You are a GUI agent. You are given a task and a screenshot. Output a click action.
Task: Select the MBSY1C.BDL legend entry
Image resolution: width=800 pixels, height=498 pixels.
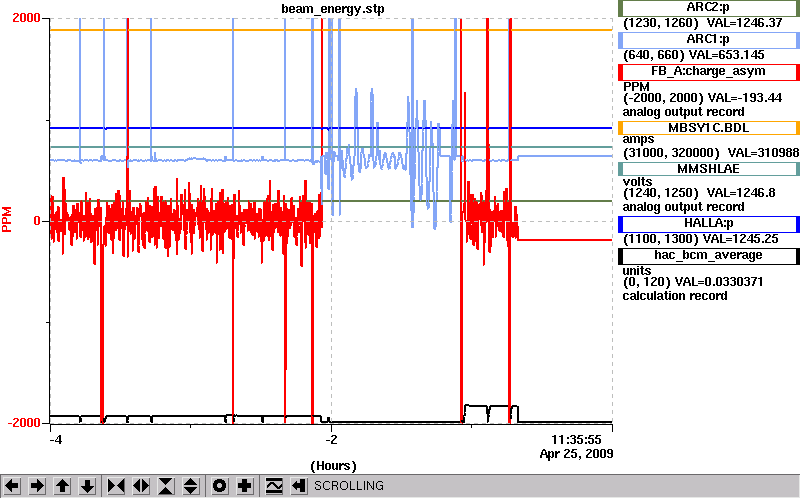click(x=708, y=128)
